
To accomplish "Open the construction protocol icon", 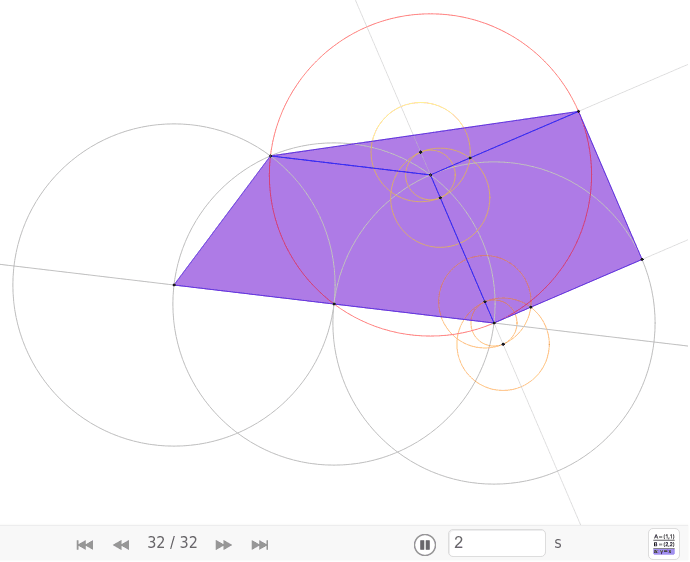I will [x=664, y=544].
